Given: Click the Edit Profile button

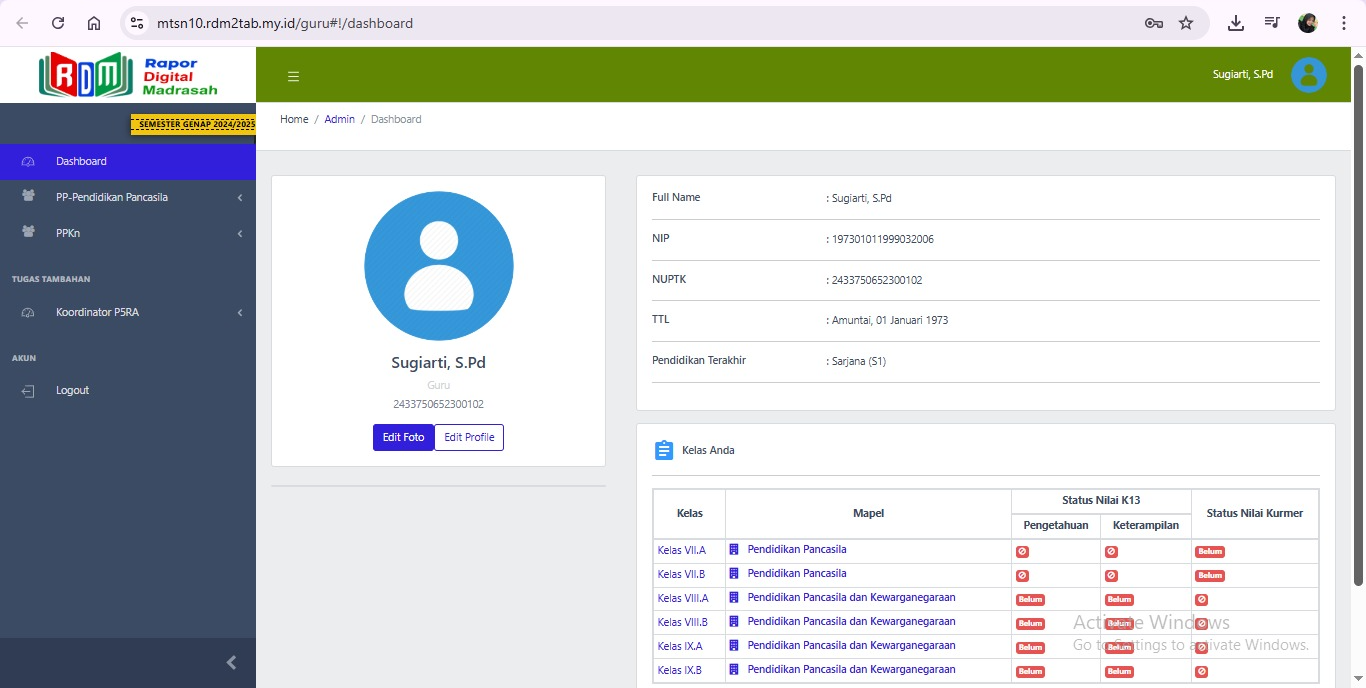Looking at the screenshot, I should click(x=469, y=437).
